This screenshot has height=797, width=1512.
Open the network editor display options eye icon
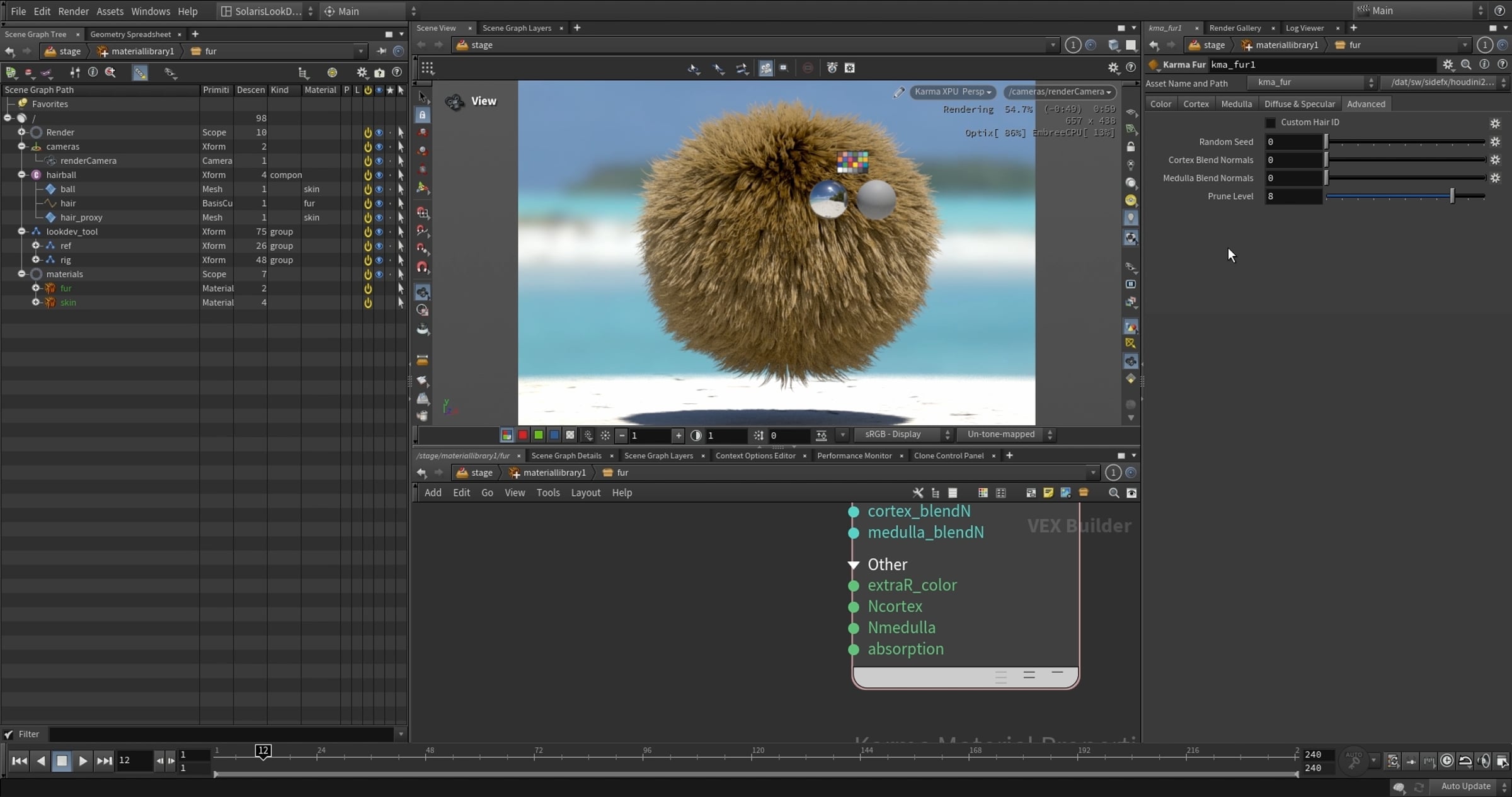1131,493
